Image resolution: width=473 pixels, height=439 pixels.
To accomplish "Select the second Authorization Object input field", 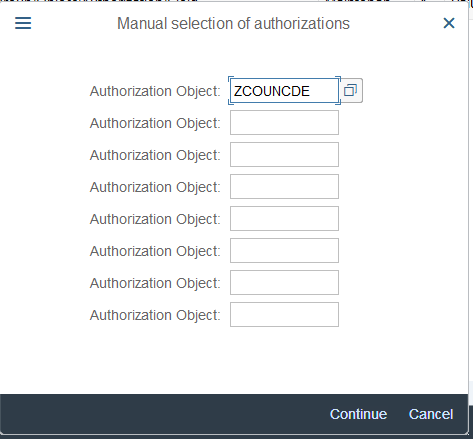I will point(284,123).
